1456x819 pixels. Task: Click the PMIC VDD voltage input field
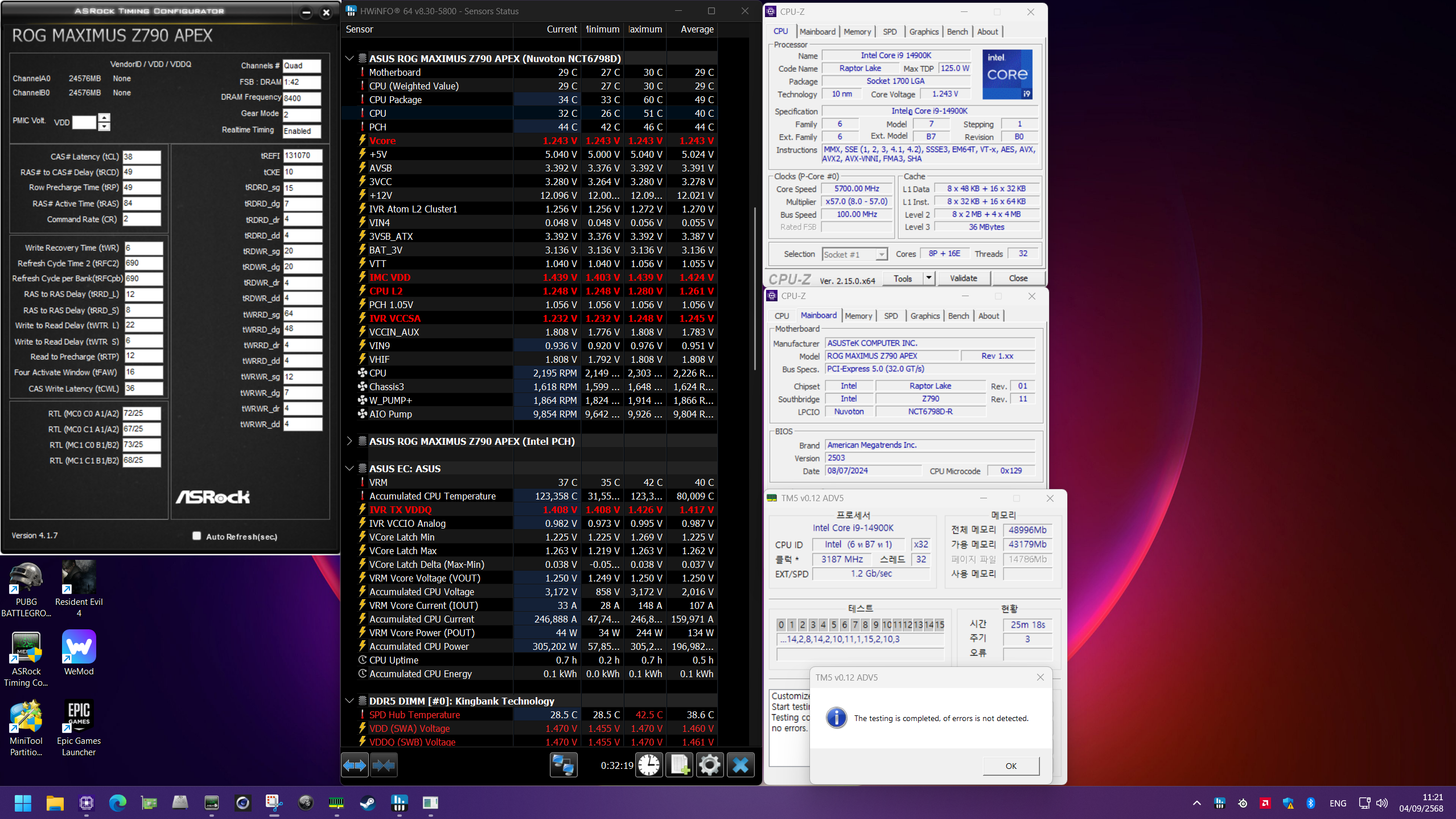pyautogui.click(x=84, y=122)
